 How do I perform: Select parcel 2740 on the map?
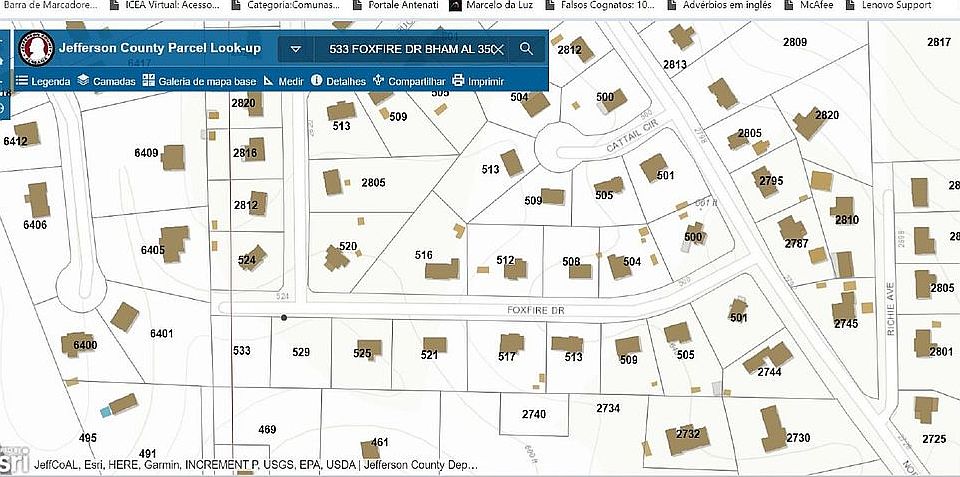pyautogui.click(x=534, y=415)
